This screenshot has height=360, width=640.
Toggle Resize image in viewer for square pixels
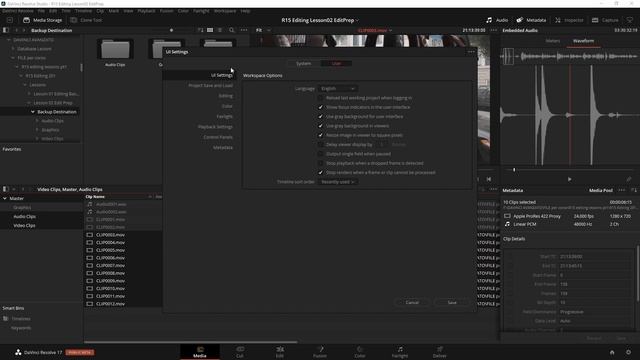(x=320, y=135)
